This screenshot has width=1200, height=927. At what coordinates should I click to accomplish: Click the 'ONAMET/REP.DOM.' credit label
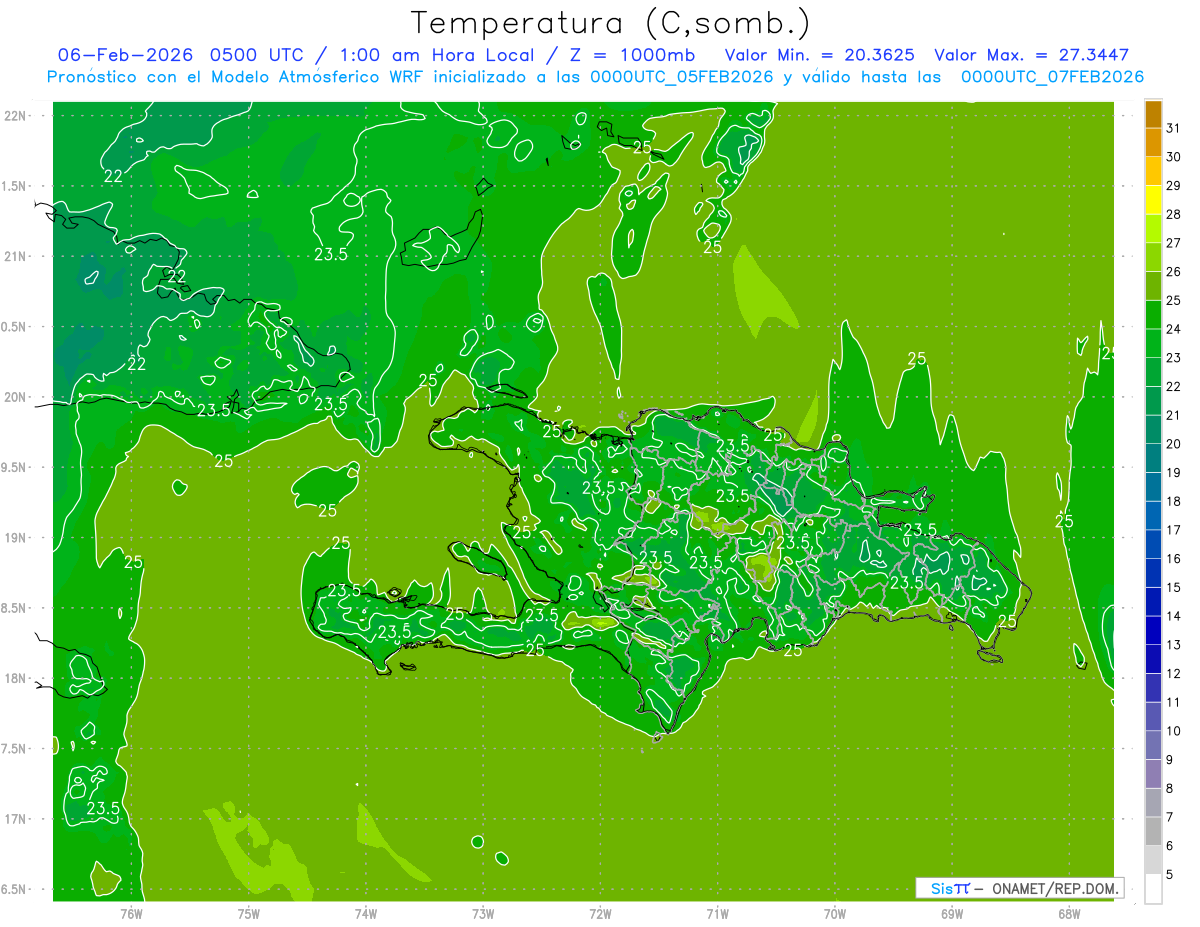tap(1055, 888)
